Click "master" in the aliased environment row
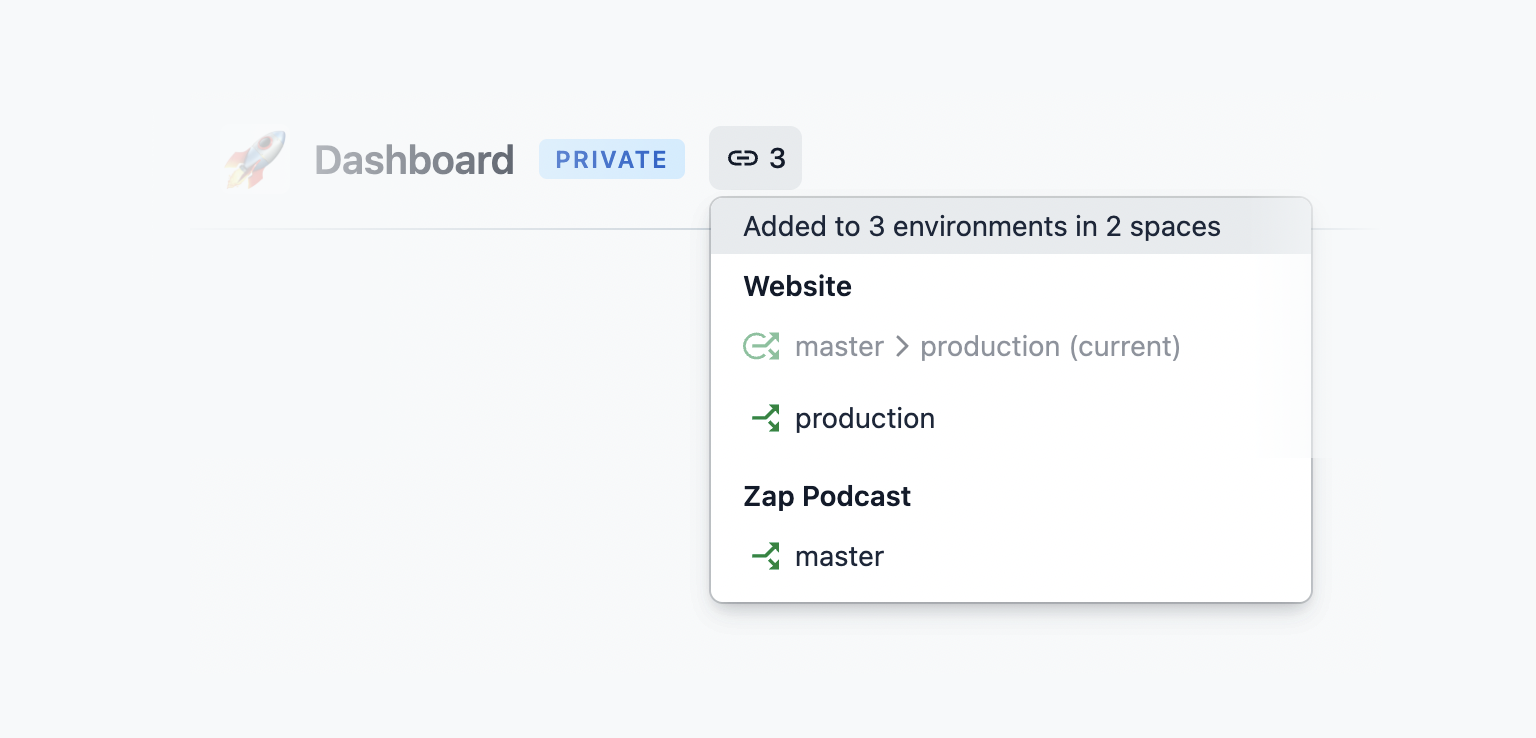The image size is (1536, 738). pos(839,347)
